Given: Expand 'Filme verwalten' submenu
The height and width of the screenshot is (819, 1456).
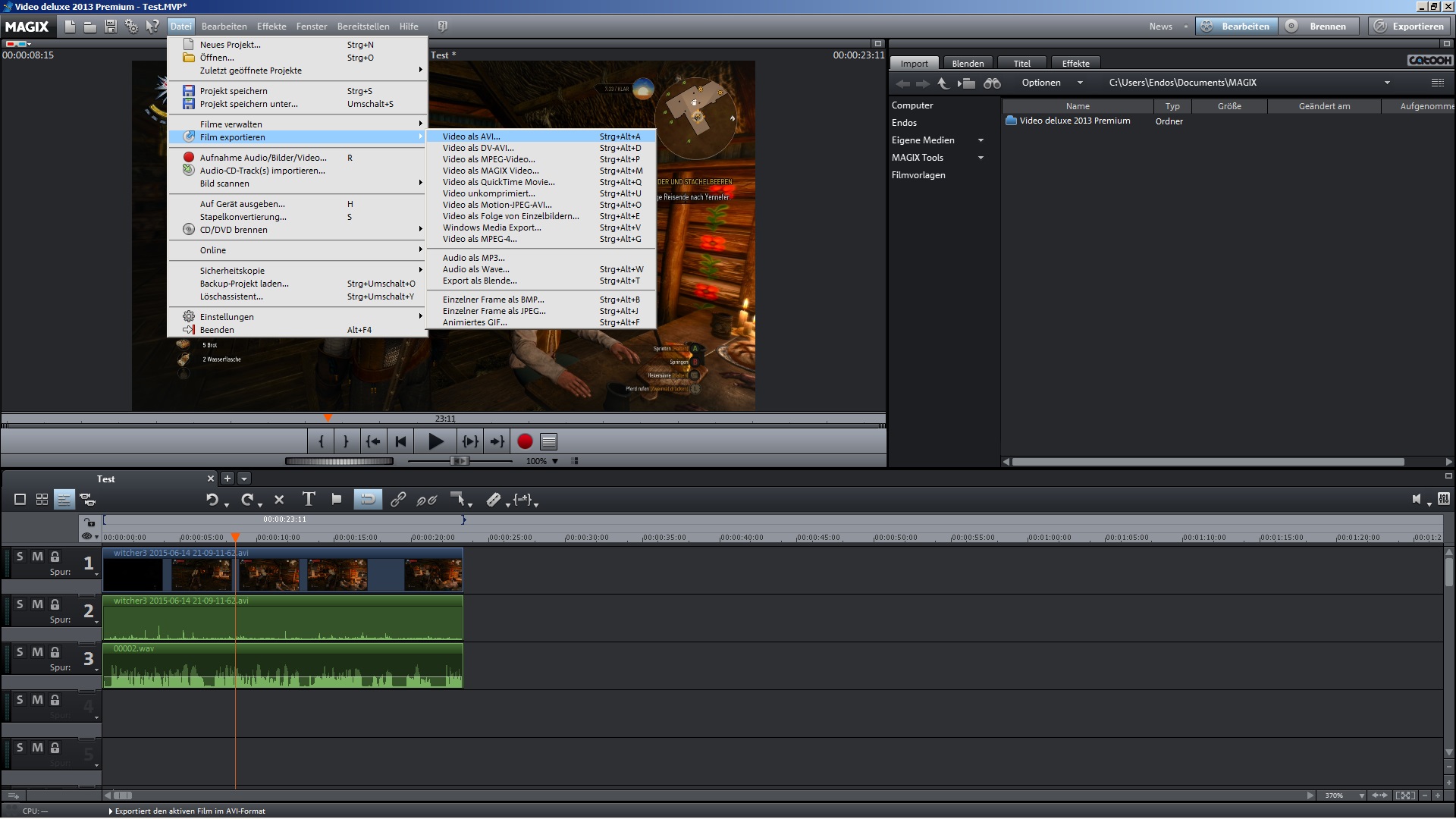Looking at the screenshot, I should point(297,124).
